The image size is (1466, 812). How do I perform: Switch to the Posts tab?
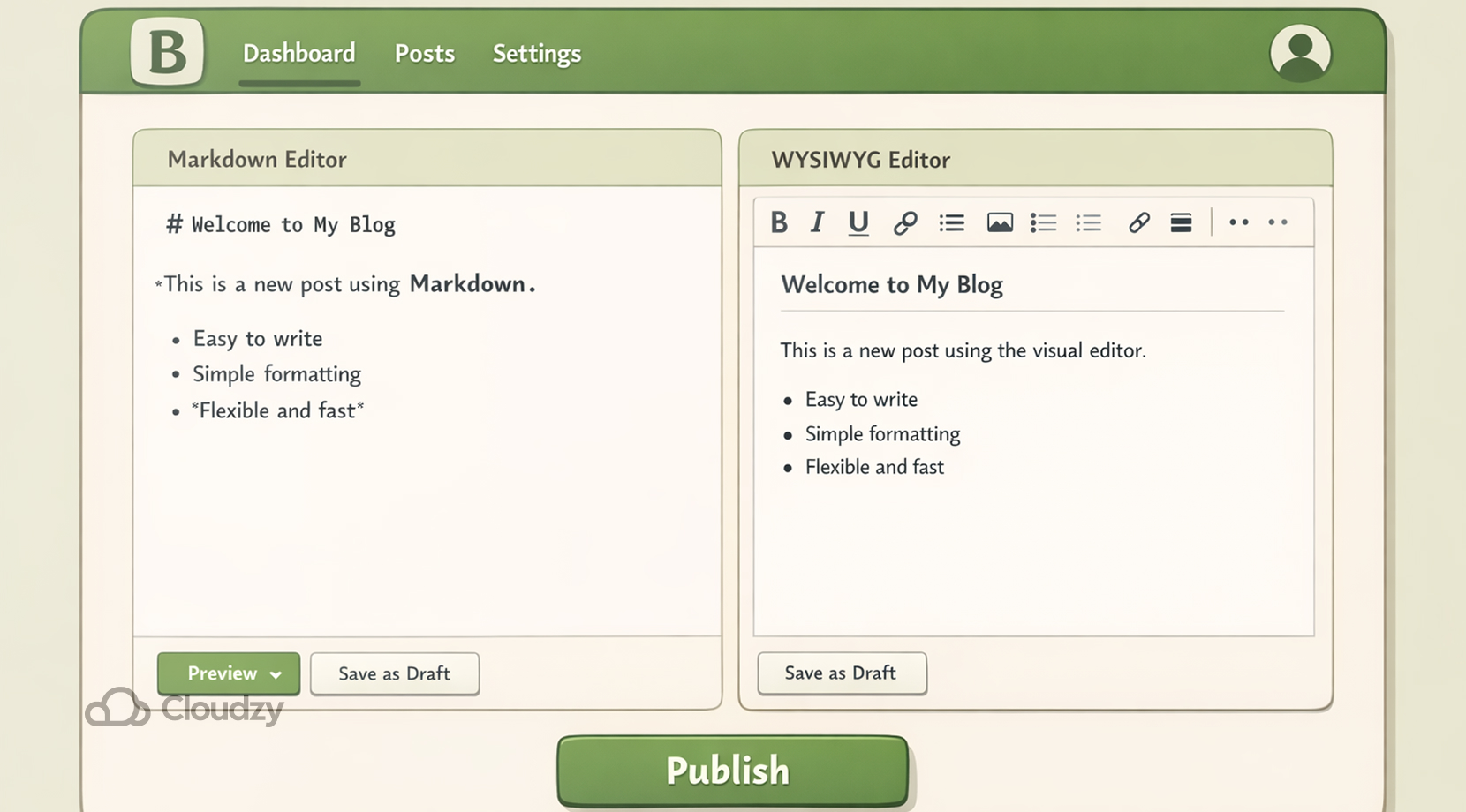pos(425,54)
